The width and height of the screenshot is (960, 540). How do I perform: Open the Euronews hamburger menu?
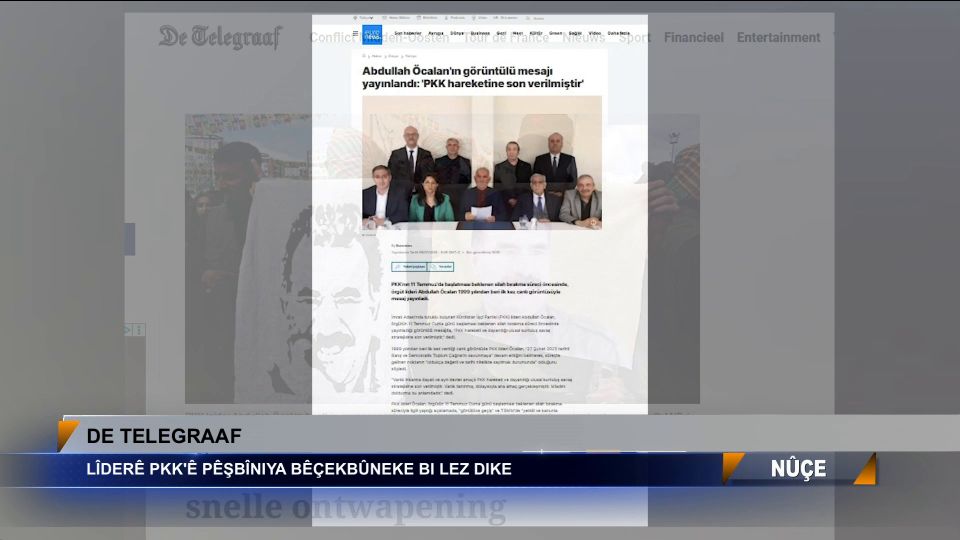(x=355, y=33)
